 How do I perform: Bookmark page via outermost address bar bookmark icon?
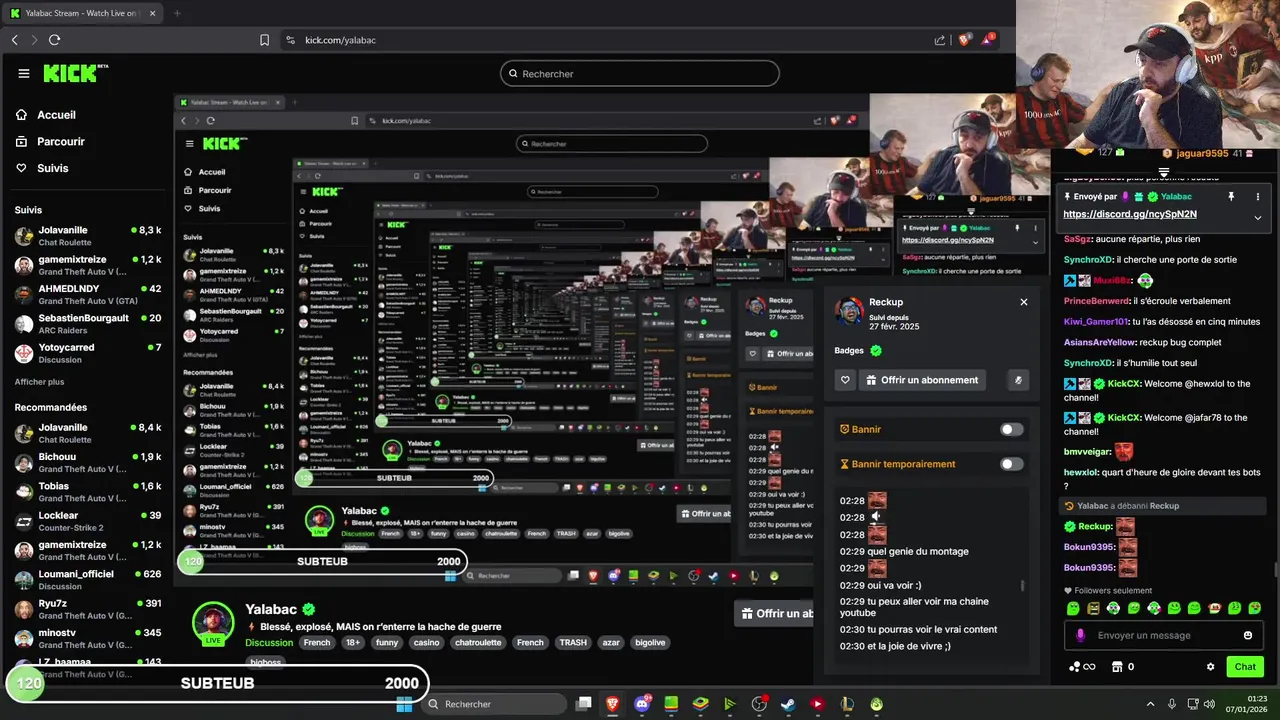[264, 40]
